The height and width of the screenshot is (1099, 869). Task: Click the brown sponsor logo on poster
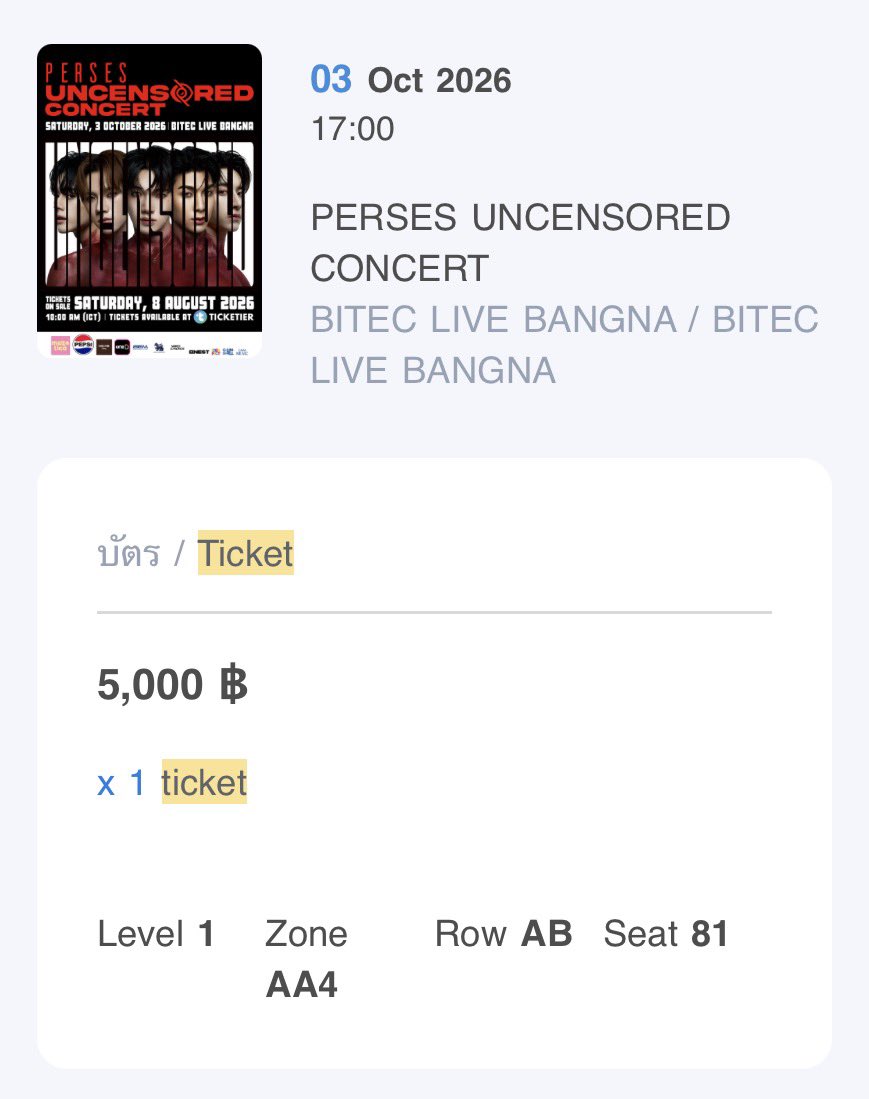point(104,347)
